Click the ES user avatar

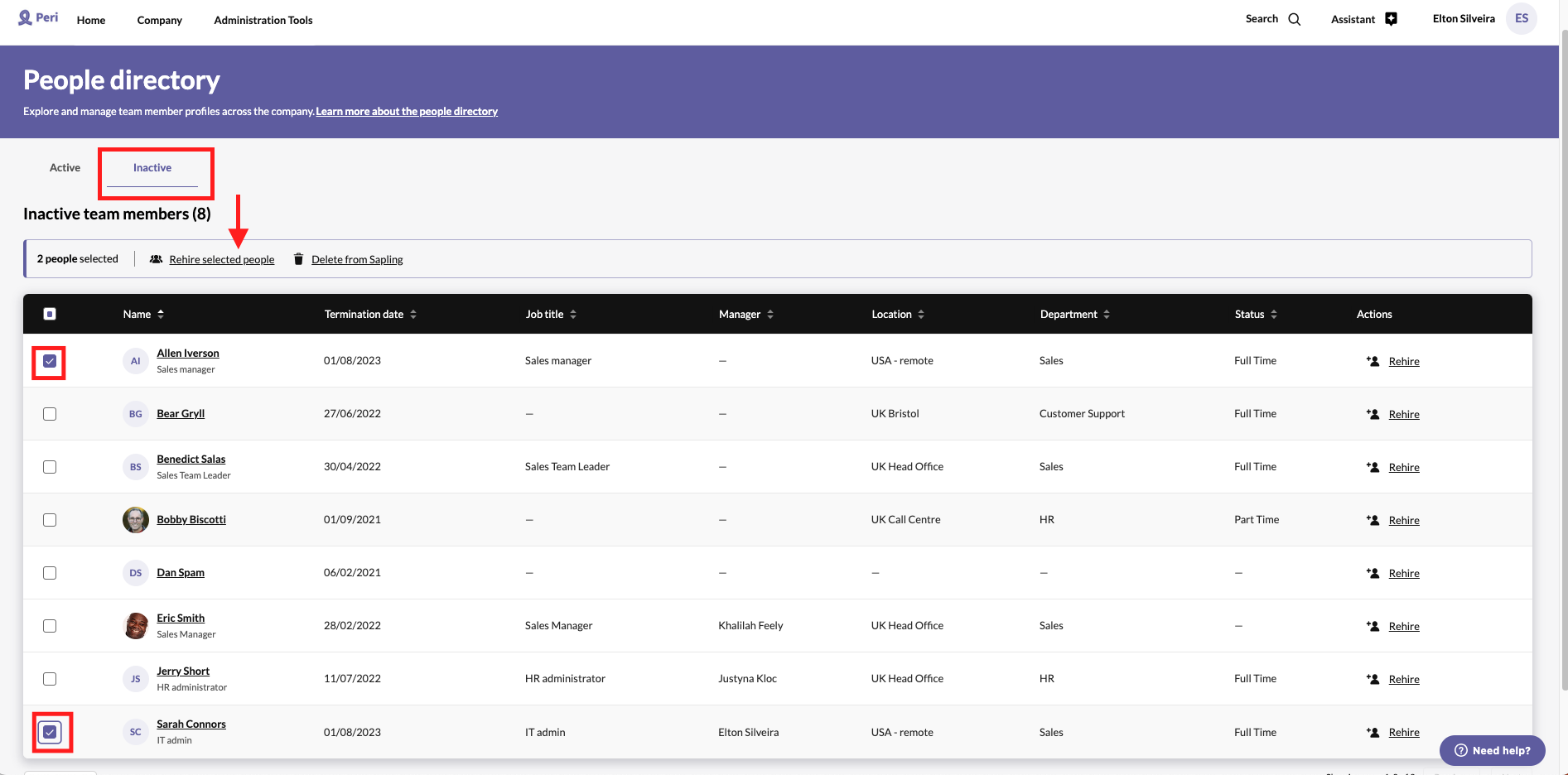1521,18
